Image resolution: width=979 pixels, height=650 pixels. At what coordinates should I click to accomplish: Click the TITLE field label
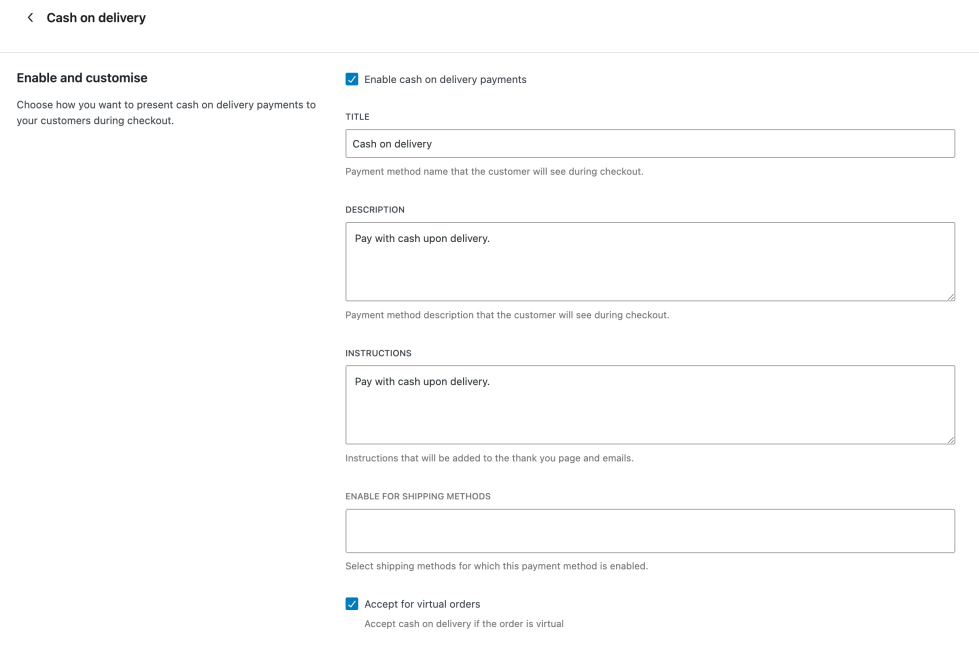tap(357, 117)
